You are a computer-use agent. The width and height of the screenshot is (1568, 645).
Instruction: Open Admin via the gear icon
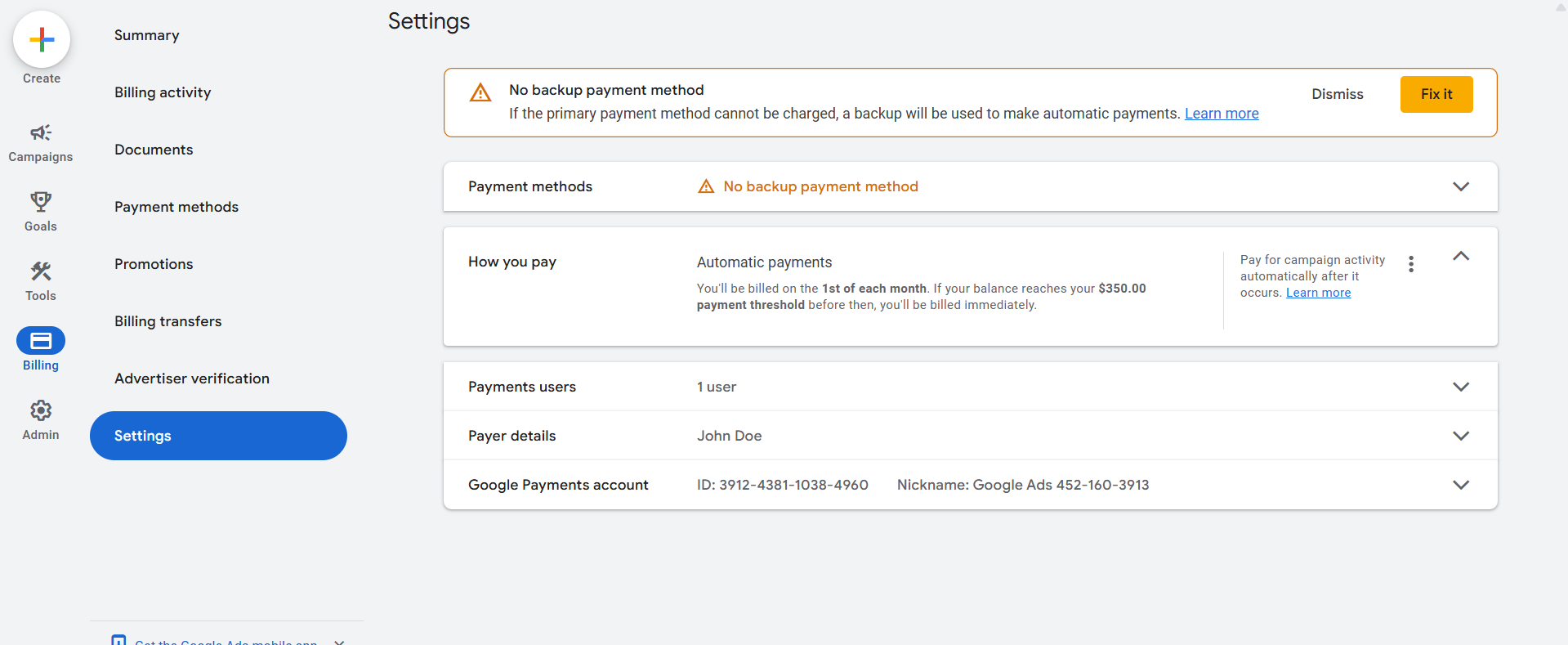point(41,410)
